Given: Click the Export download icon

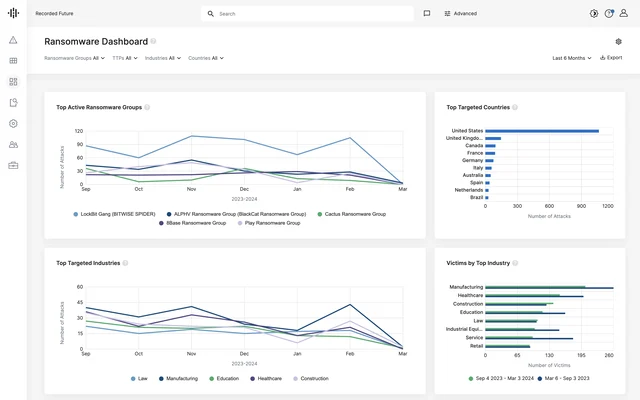Looking at the screenshot, I should point(602,58).
